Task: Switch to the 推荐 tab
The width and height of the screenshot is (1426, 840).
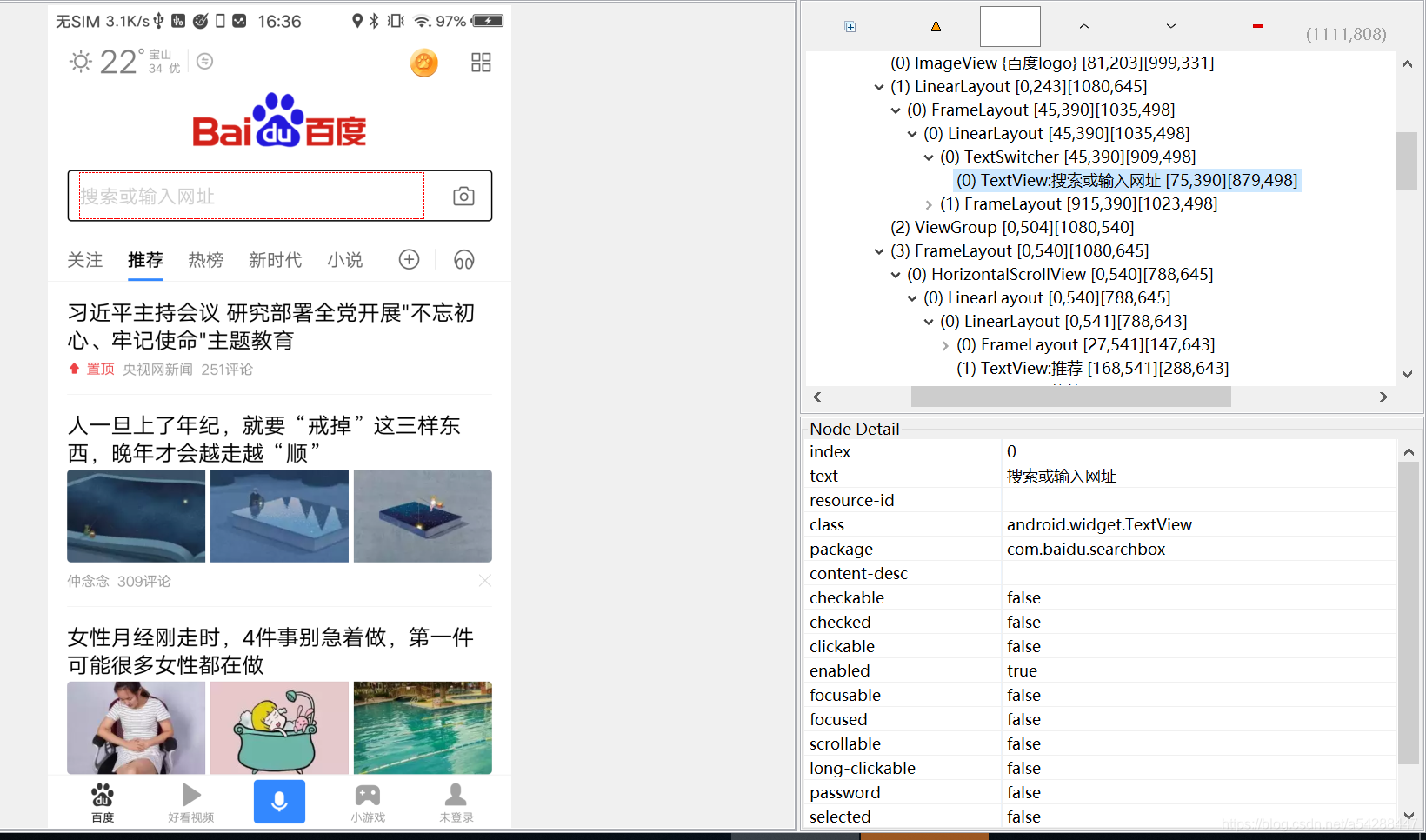Action: [x=145, y=259]
